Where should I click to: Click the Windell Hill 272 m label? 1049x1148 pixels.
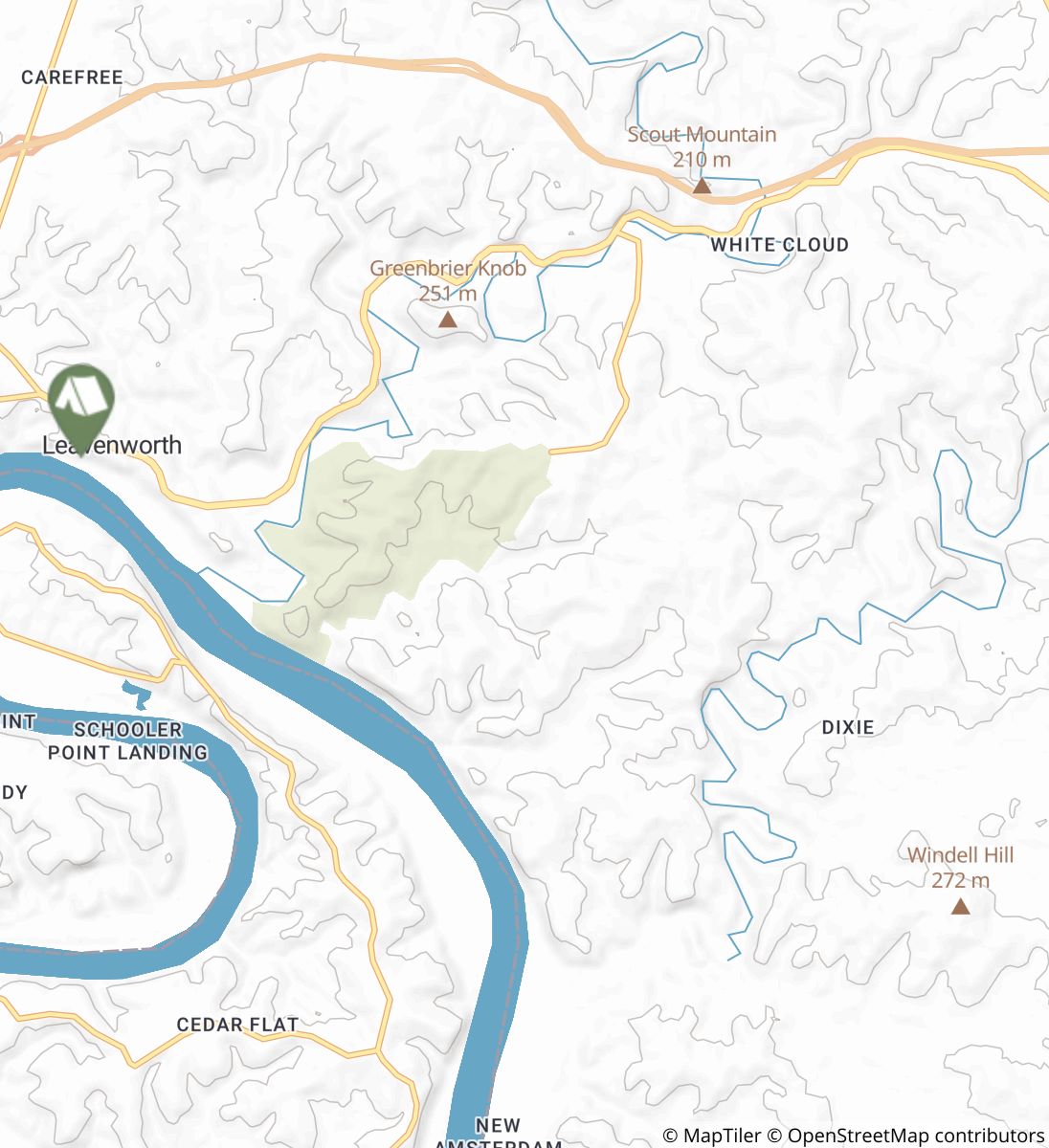[960, 868]
